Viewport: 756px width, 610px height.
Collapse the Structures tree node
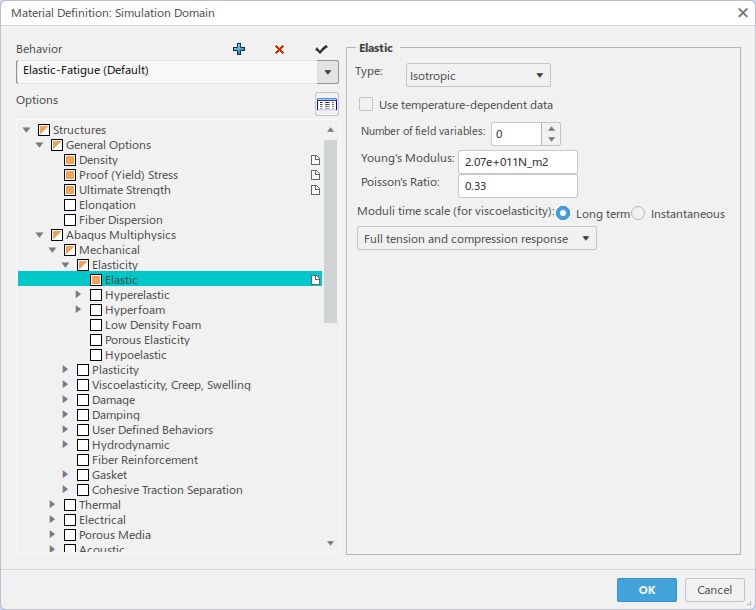pyautogui.click(x=27, y=130)
